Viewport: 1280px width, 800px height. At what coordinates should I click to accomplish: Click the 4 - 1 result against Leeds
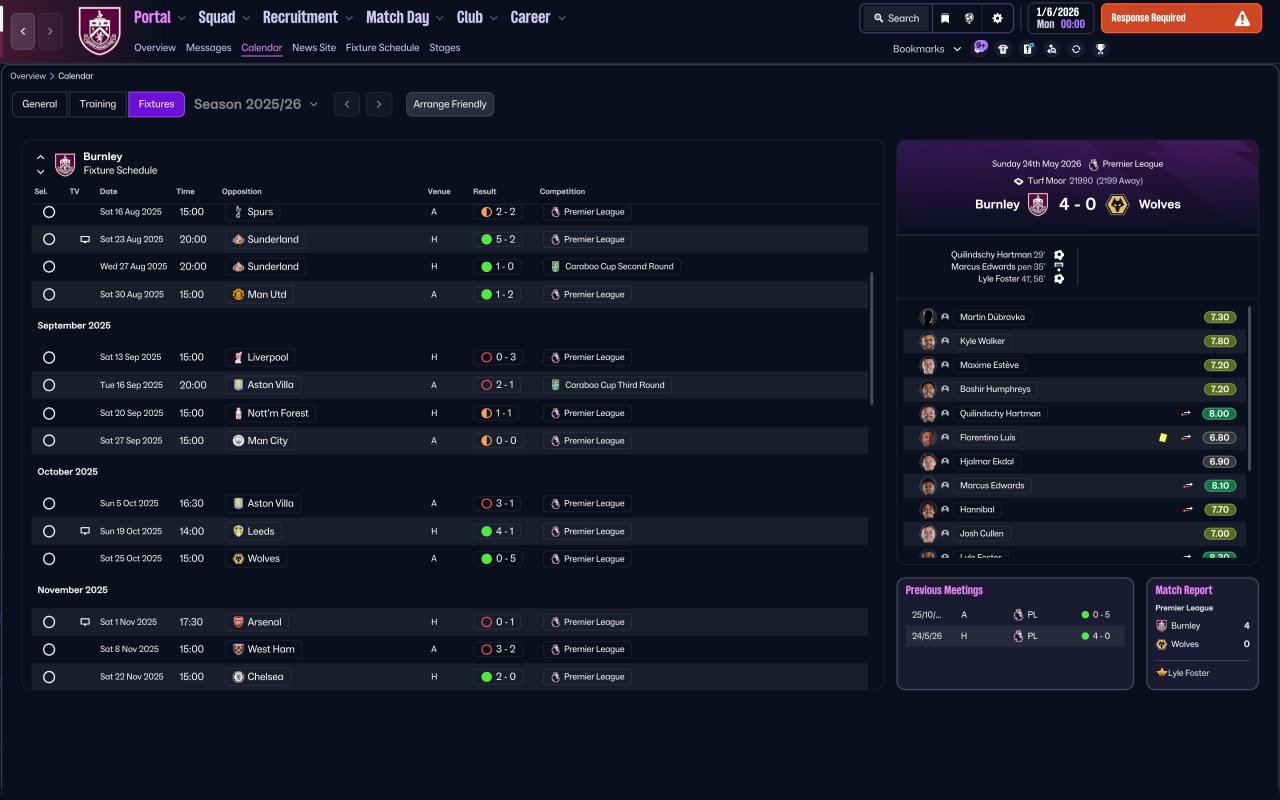(x=497, y=531)
